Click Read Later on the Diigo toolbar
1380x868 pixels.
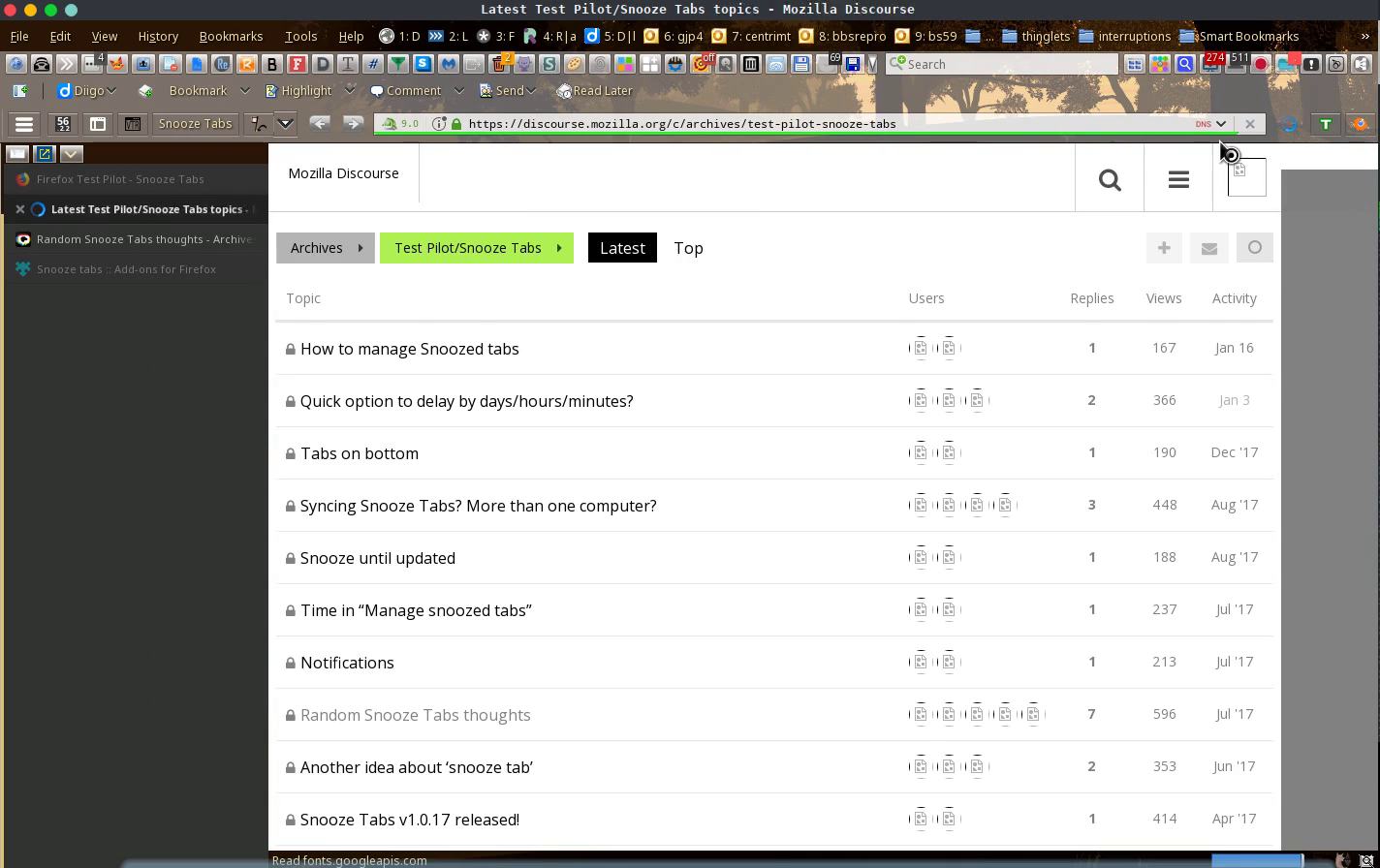(595, 90)
